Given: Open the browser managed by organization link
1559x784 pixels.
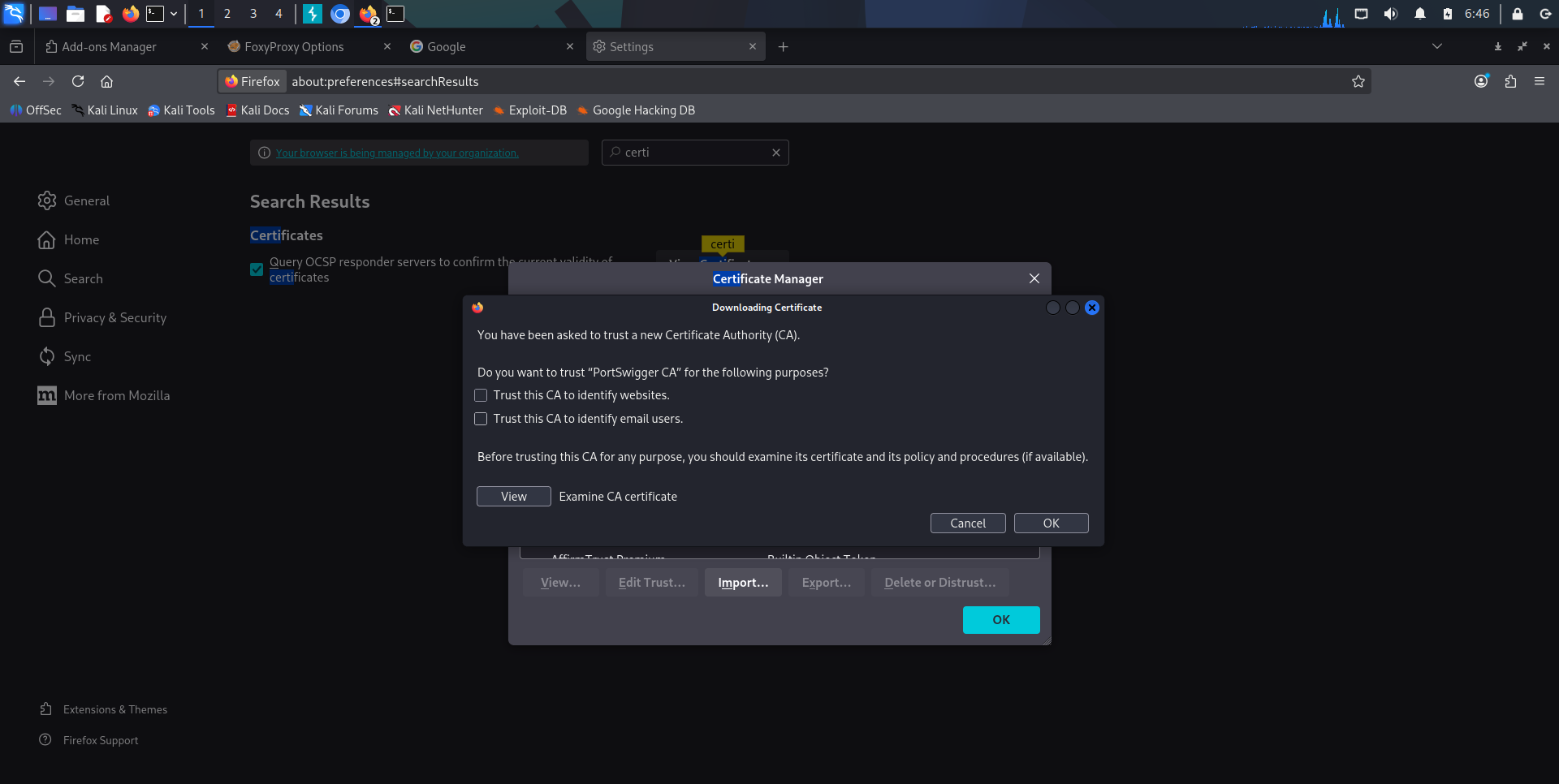Looking at the screenshot, I should [x=397, y=153].
